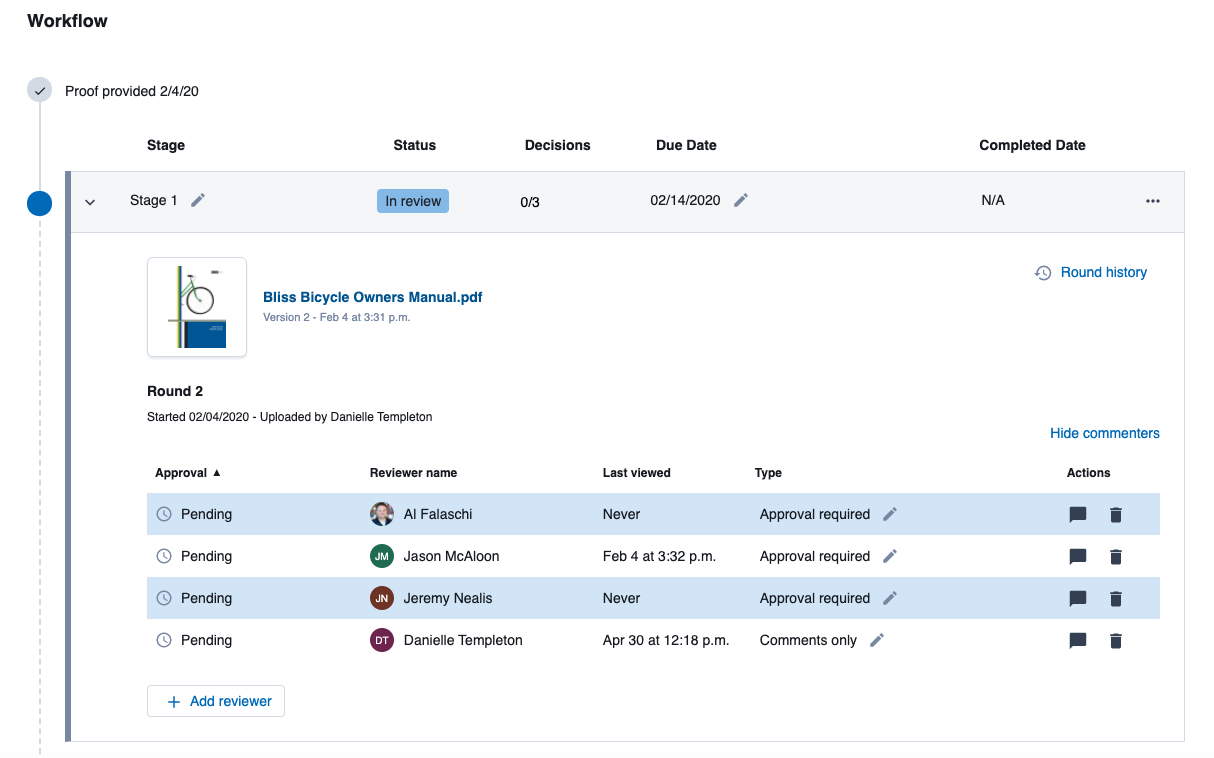Click 'Proof provided 2/4/20' text
1214x758 pixels.
132,91
